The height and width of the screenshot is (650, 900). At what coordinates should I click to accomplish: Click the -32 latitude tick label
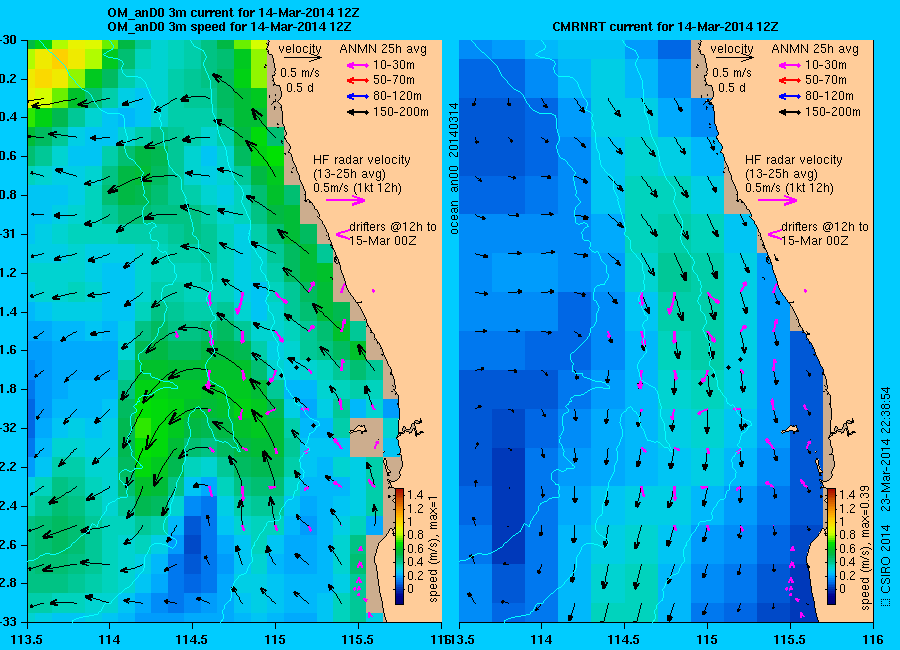[7, 428]
